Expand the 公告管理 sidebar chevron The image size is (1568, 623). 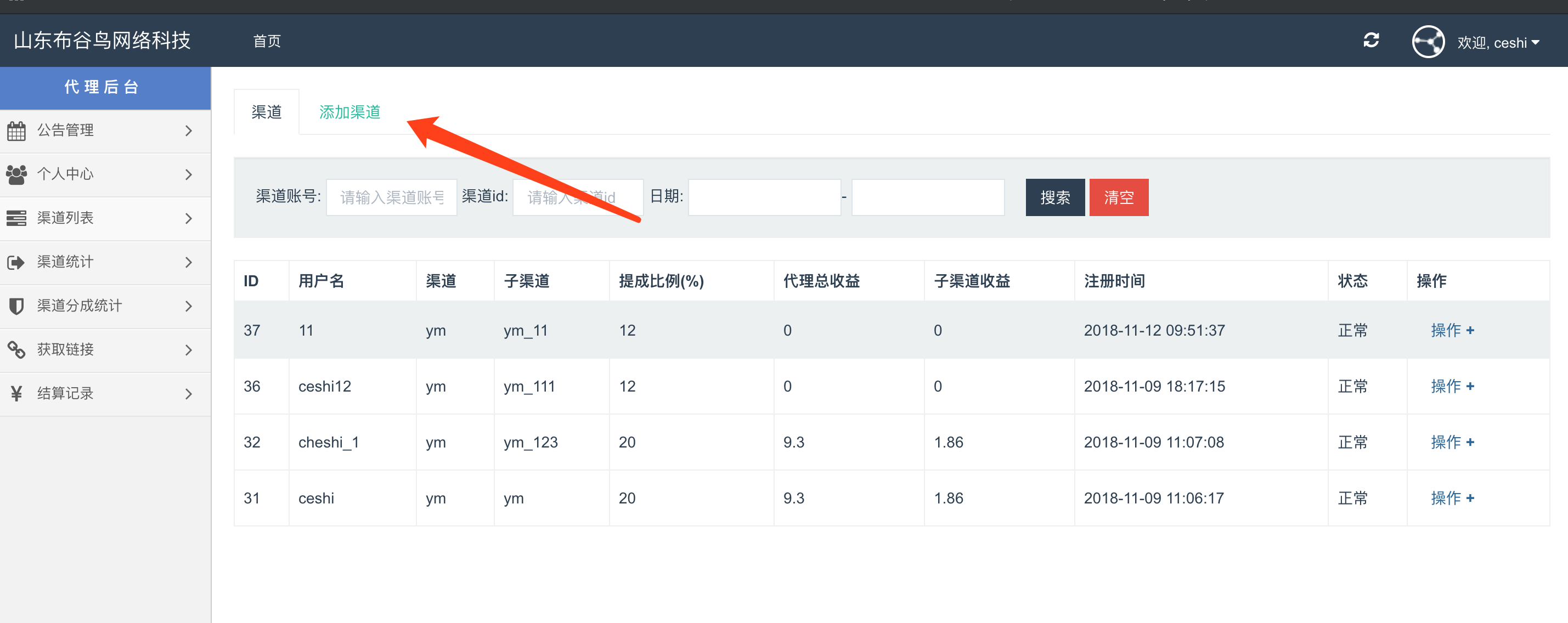pyautogui.click(x=189, y=131)
